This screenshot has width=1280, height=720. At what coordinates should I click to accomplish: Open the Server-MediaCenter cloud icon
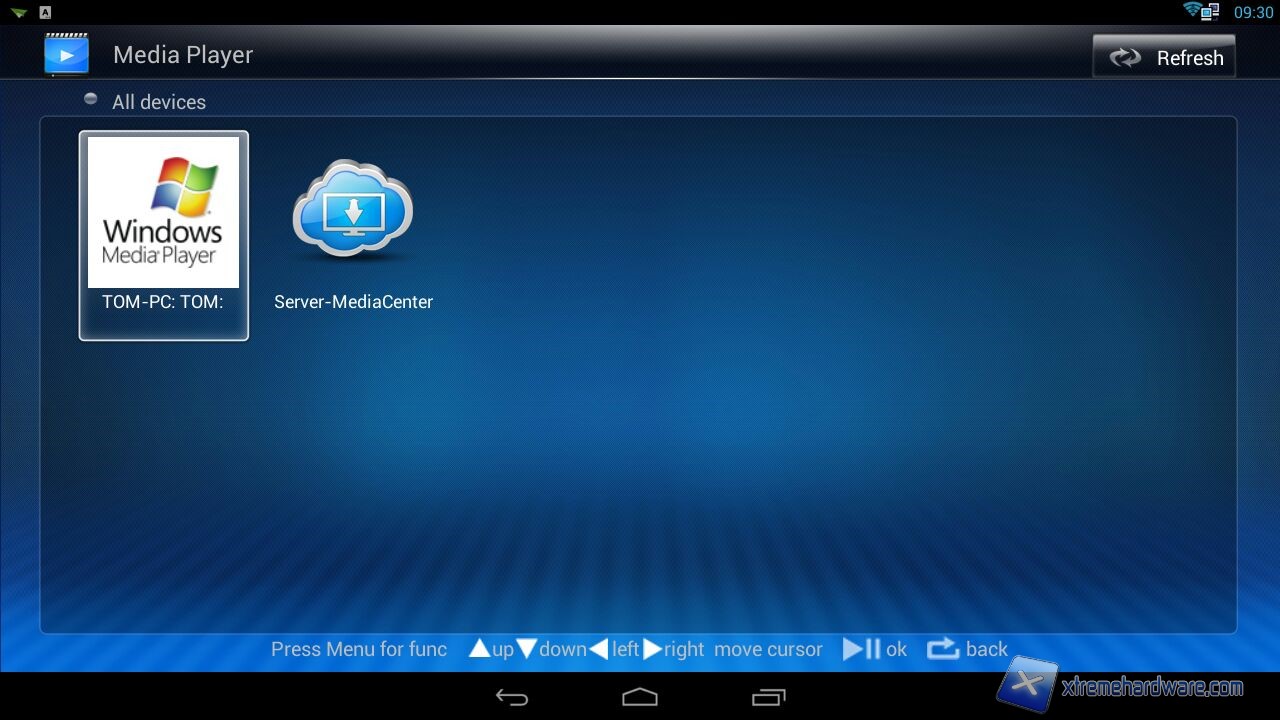pos(353,210)
